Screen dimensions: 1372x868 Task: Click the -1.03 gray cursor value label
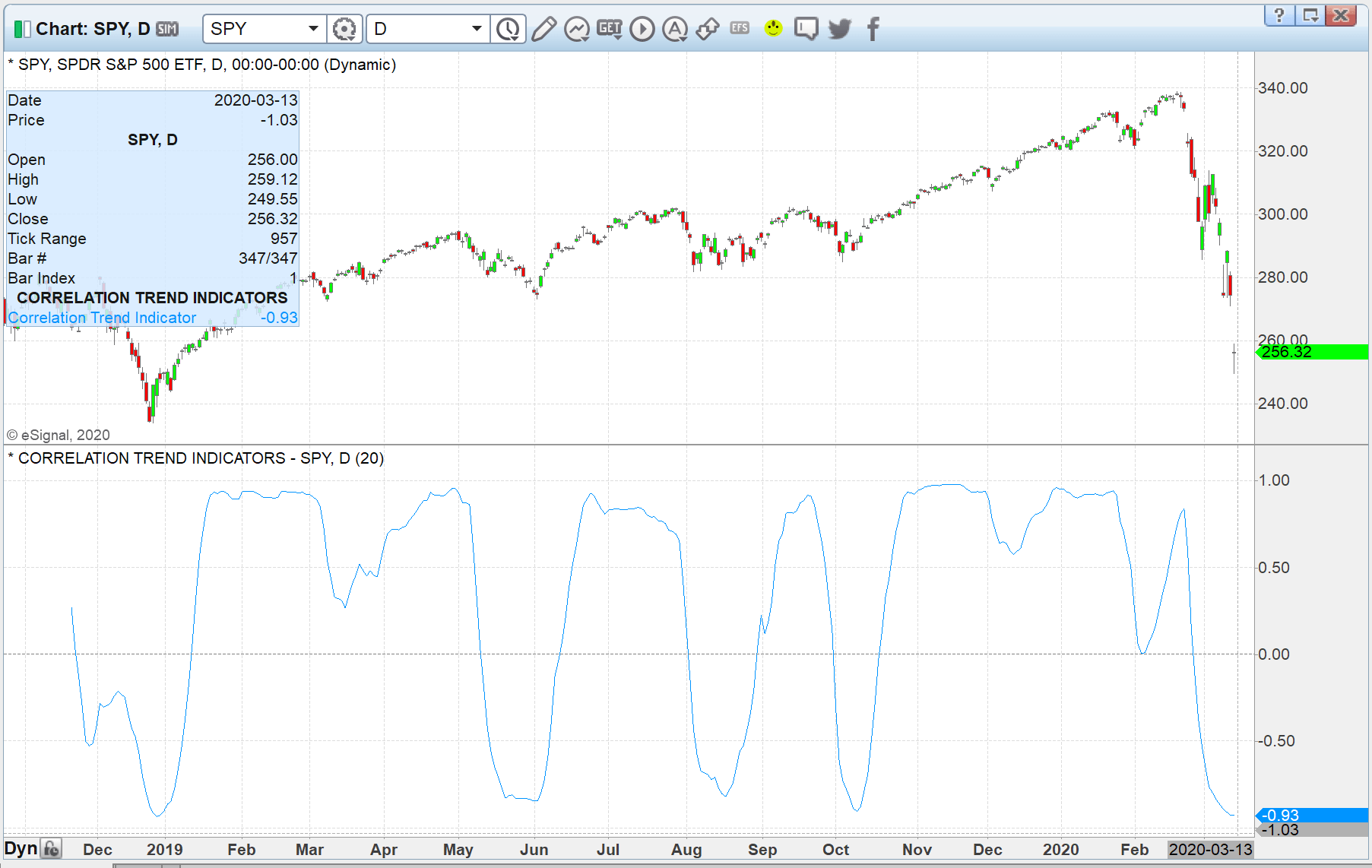[x=1312, y=830]
